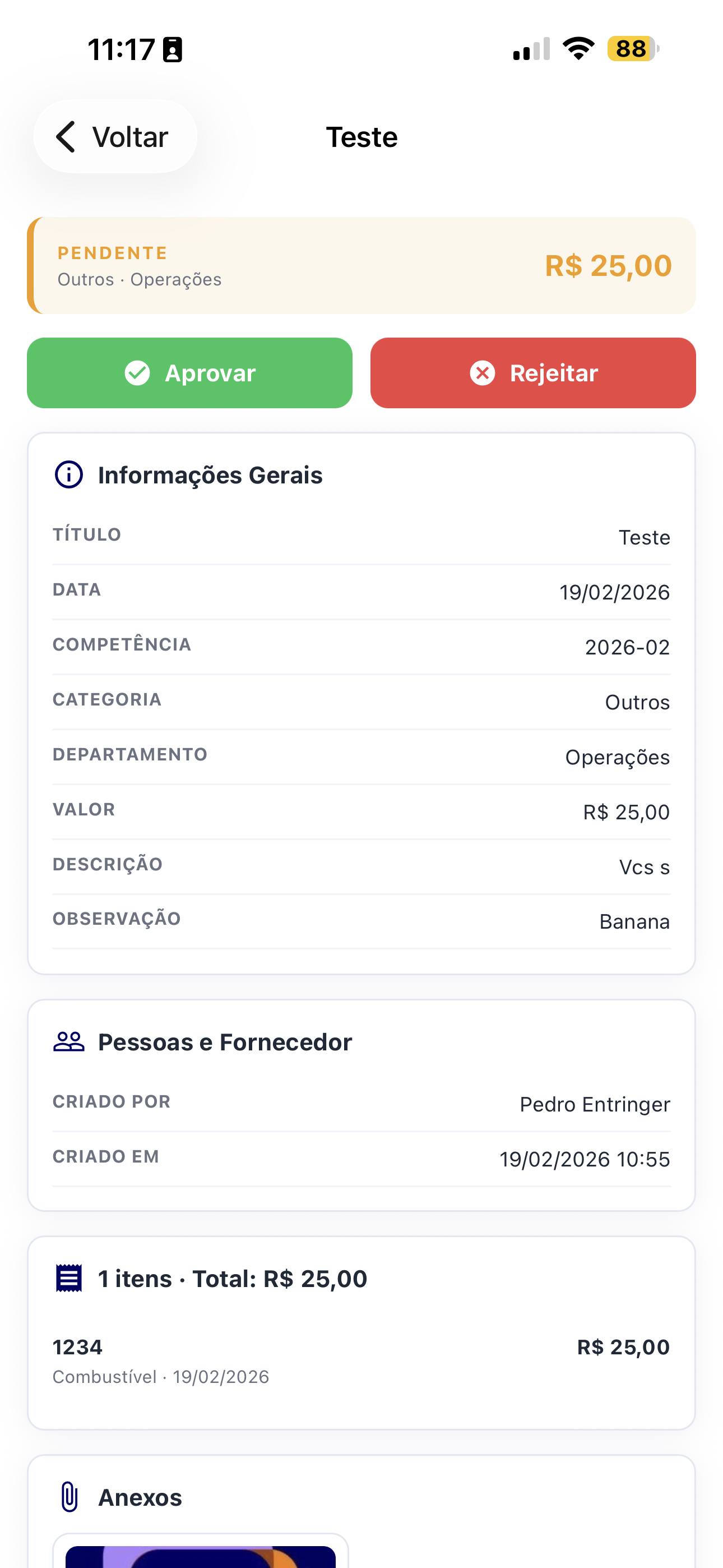The width and height of the screenshot is (723, 1568).
Task: Approve the expense with Aprovar button
Action: pyautogui.click(x=189, y=373)
